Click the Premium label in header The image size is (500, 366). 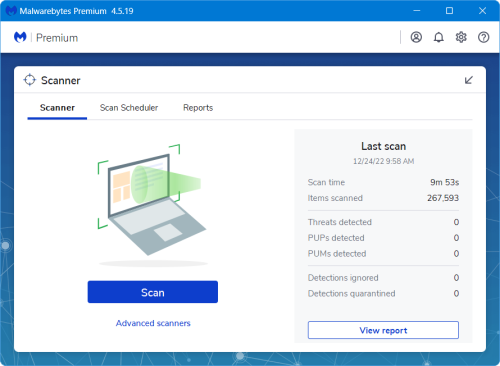[x=57, y=38]
